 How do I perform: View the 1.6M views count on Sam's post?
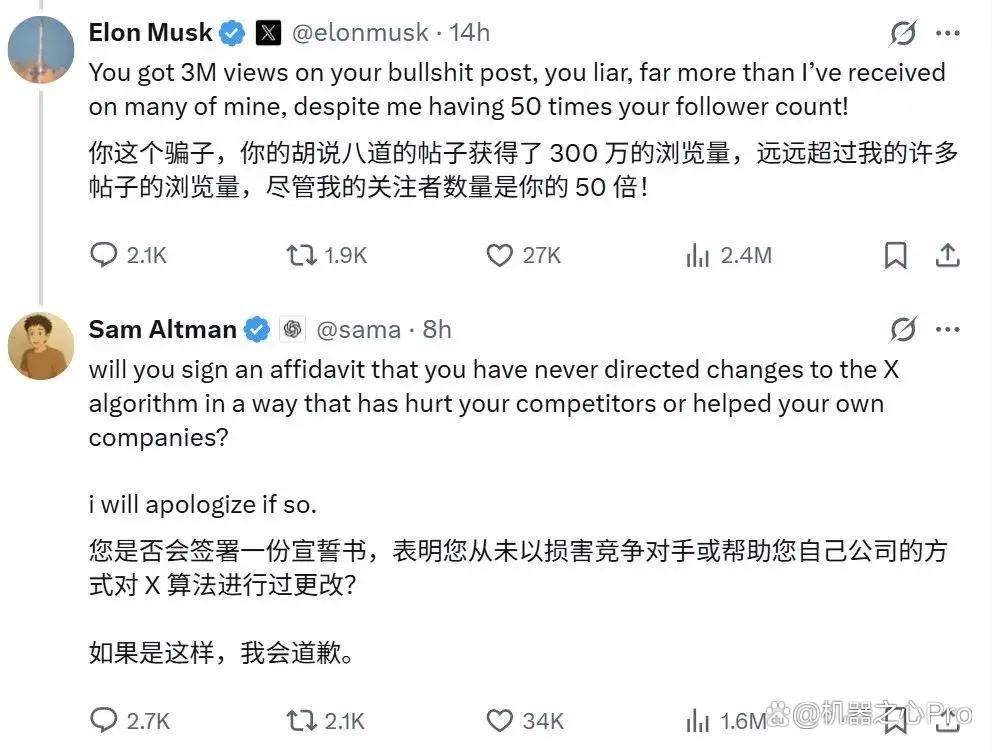click(x=726, y=721)
